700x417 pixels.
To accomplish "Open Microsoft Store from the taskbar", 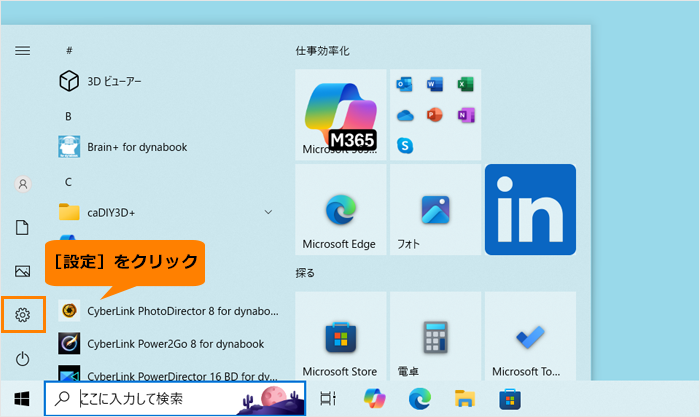I will click(510, 399).
